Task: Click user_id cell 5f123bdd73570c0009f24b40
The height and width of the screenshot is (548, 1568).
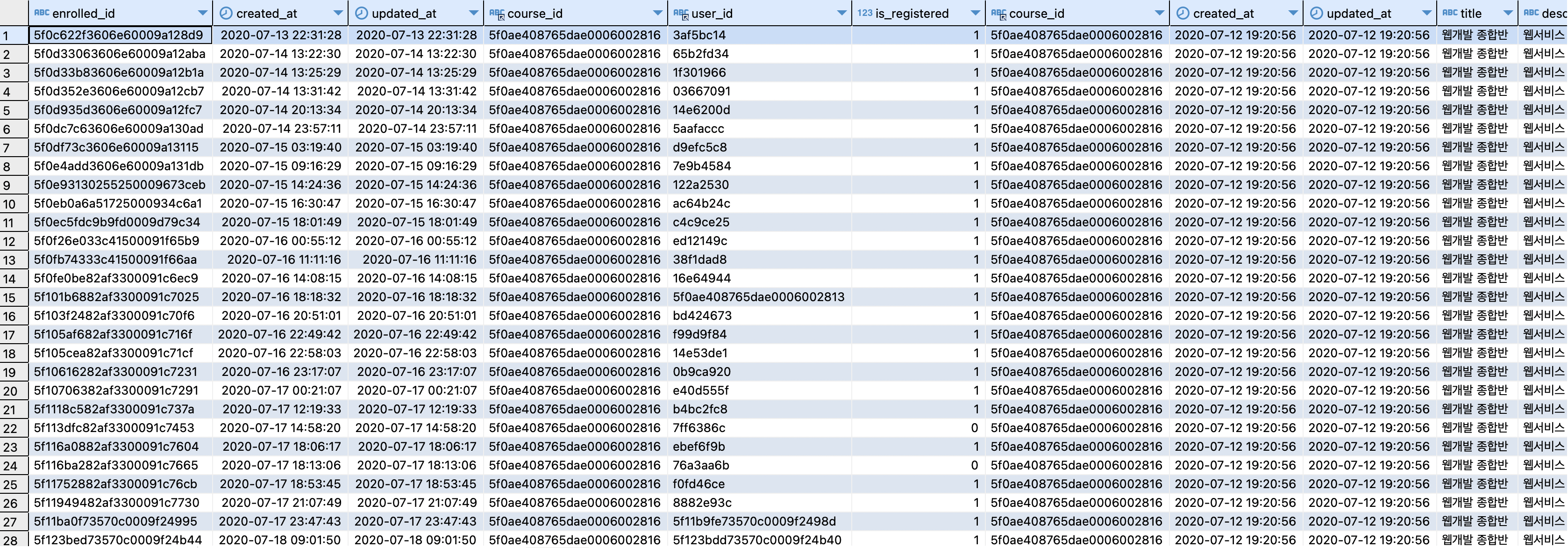Action: click(756, 540)
